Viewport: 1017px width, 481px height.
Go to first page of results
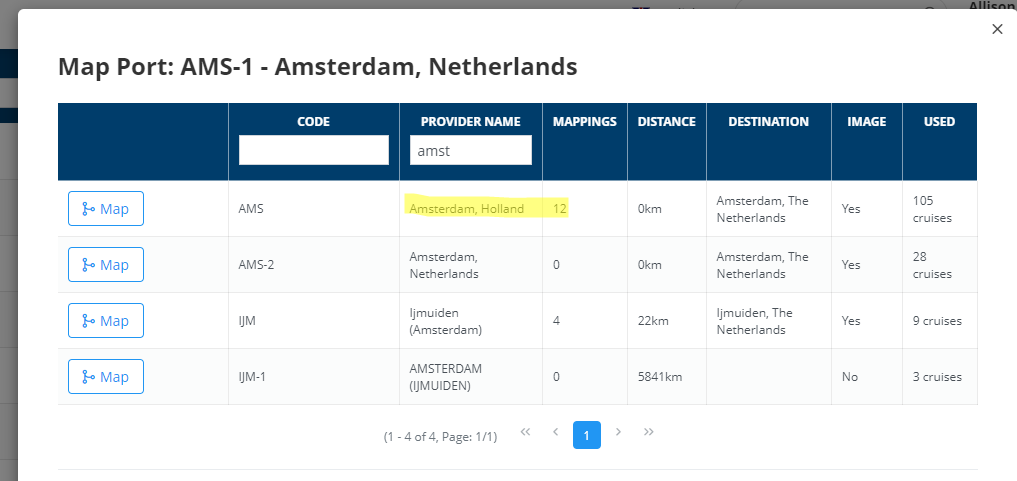click(x=524, y=432)
